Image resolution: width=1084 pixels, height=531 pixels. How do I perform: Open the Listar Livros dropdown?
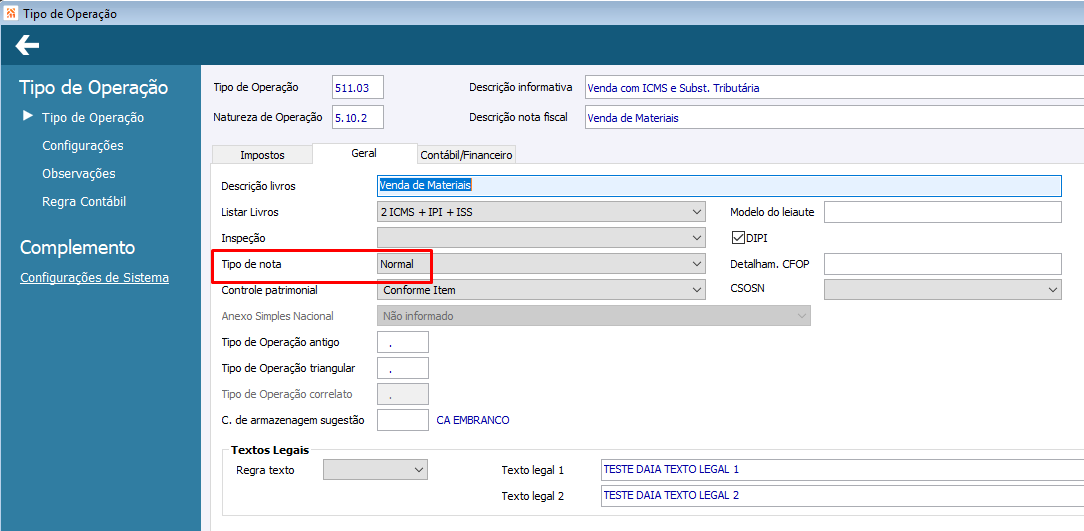point(541,212)
